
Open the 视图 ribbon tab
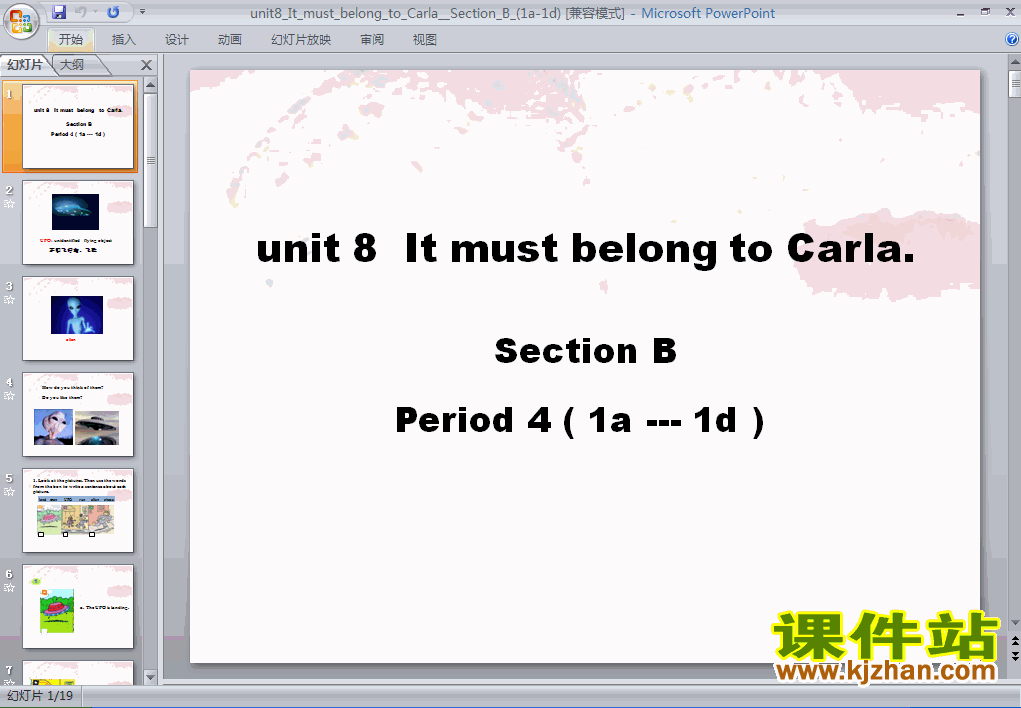425,40
